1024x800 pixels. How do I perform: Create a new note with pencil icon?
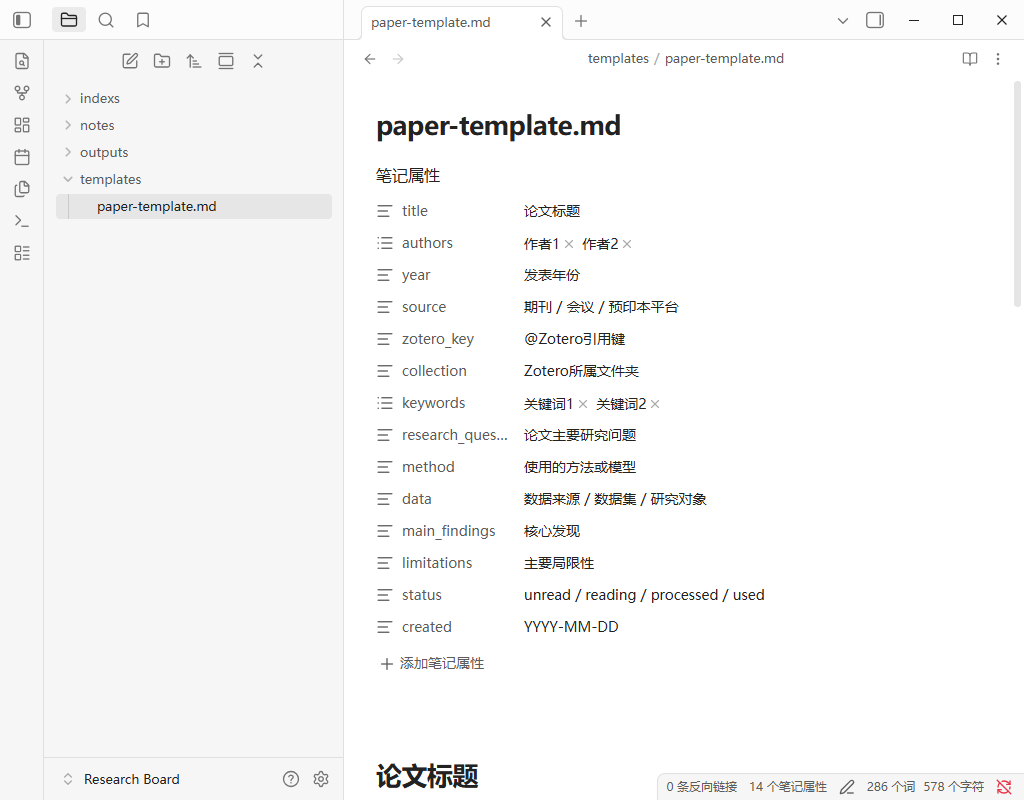[130, 61]
